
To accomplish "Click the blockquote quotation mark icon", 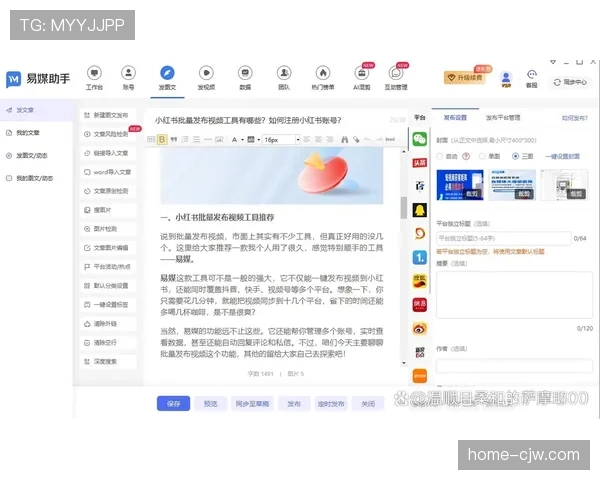I will [x=174, y=139].
